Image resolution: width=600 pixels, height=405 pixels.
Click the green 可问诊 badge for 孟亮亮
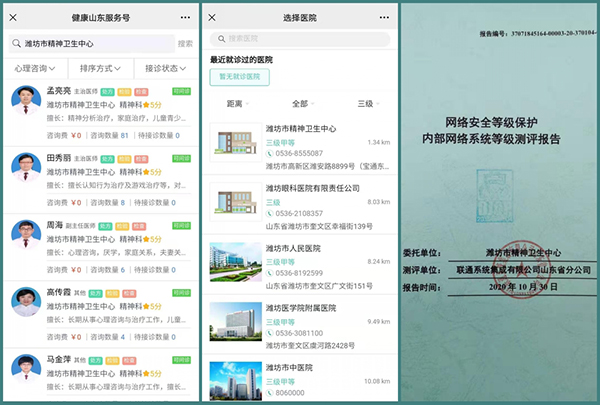[x=181, y=91]
